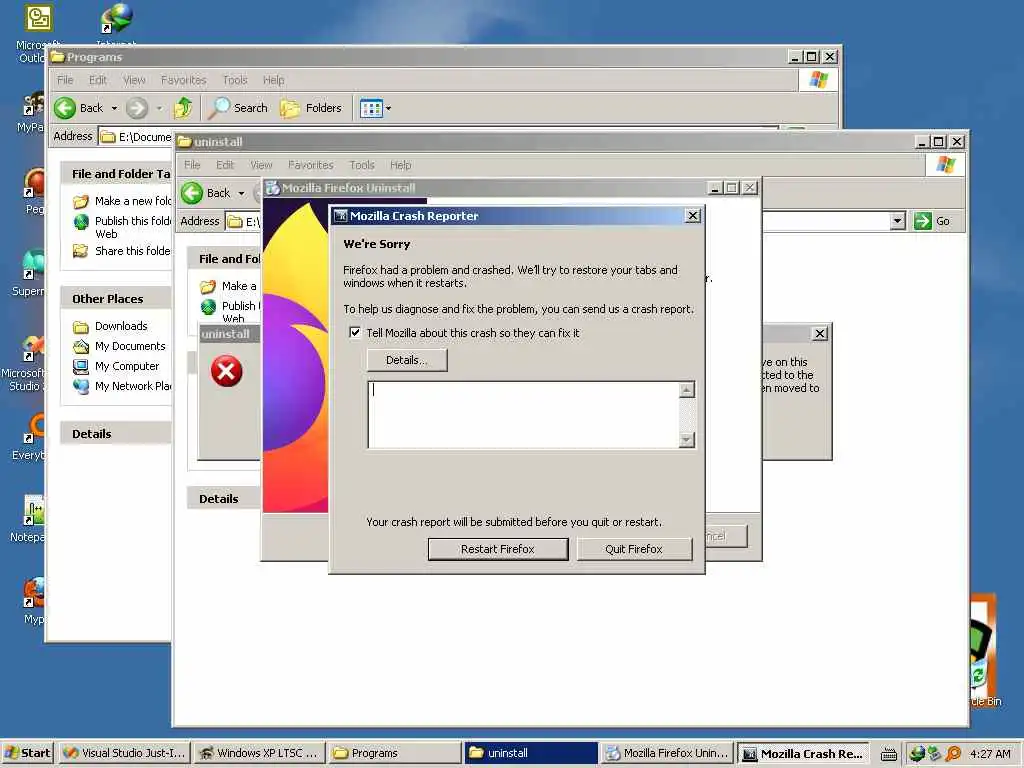This screenshot has height=768, width=1024.
Task: Close the uninstall error dialog
Action: [x=820, y=334]
